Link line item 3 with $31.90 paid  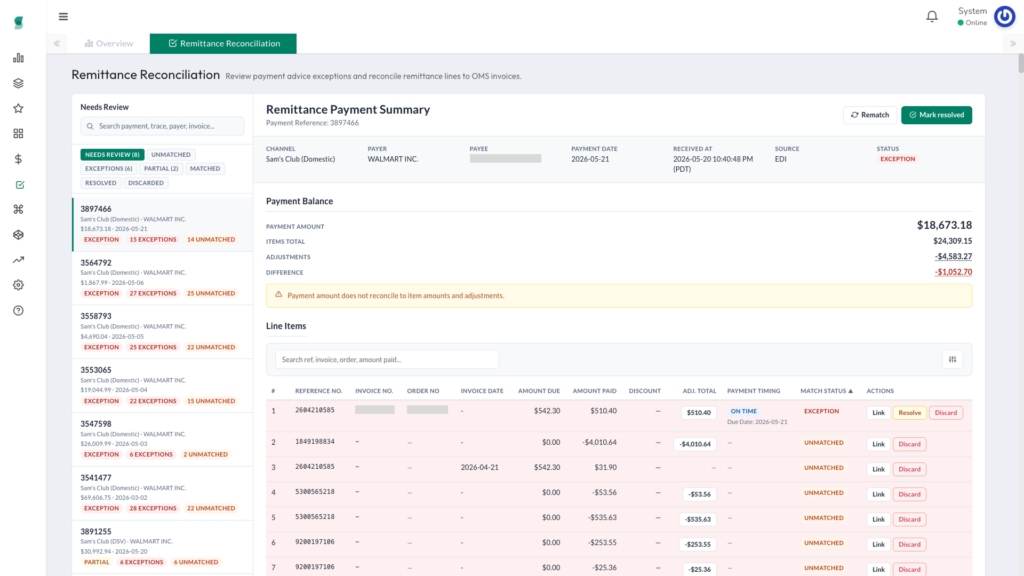pos(878,469)
